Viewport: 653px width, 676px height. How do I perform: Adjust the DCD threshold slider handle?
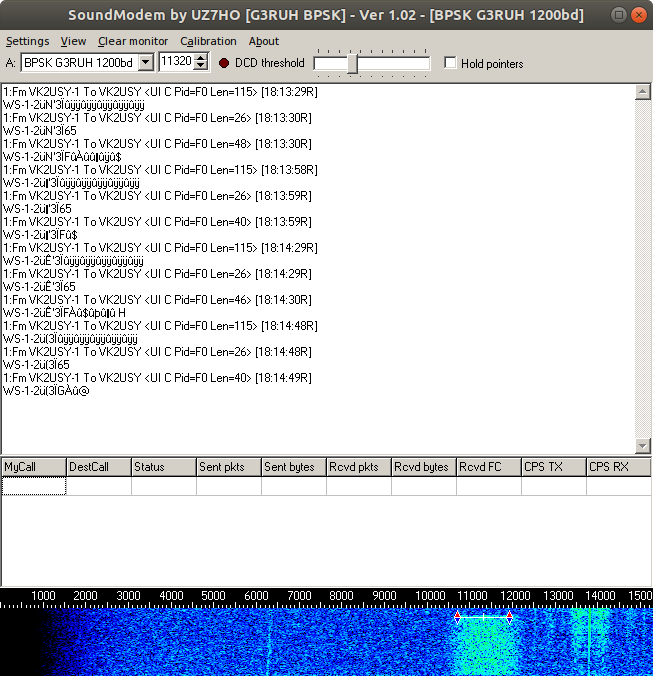(x=352, y=63)
